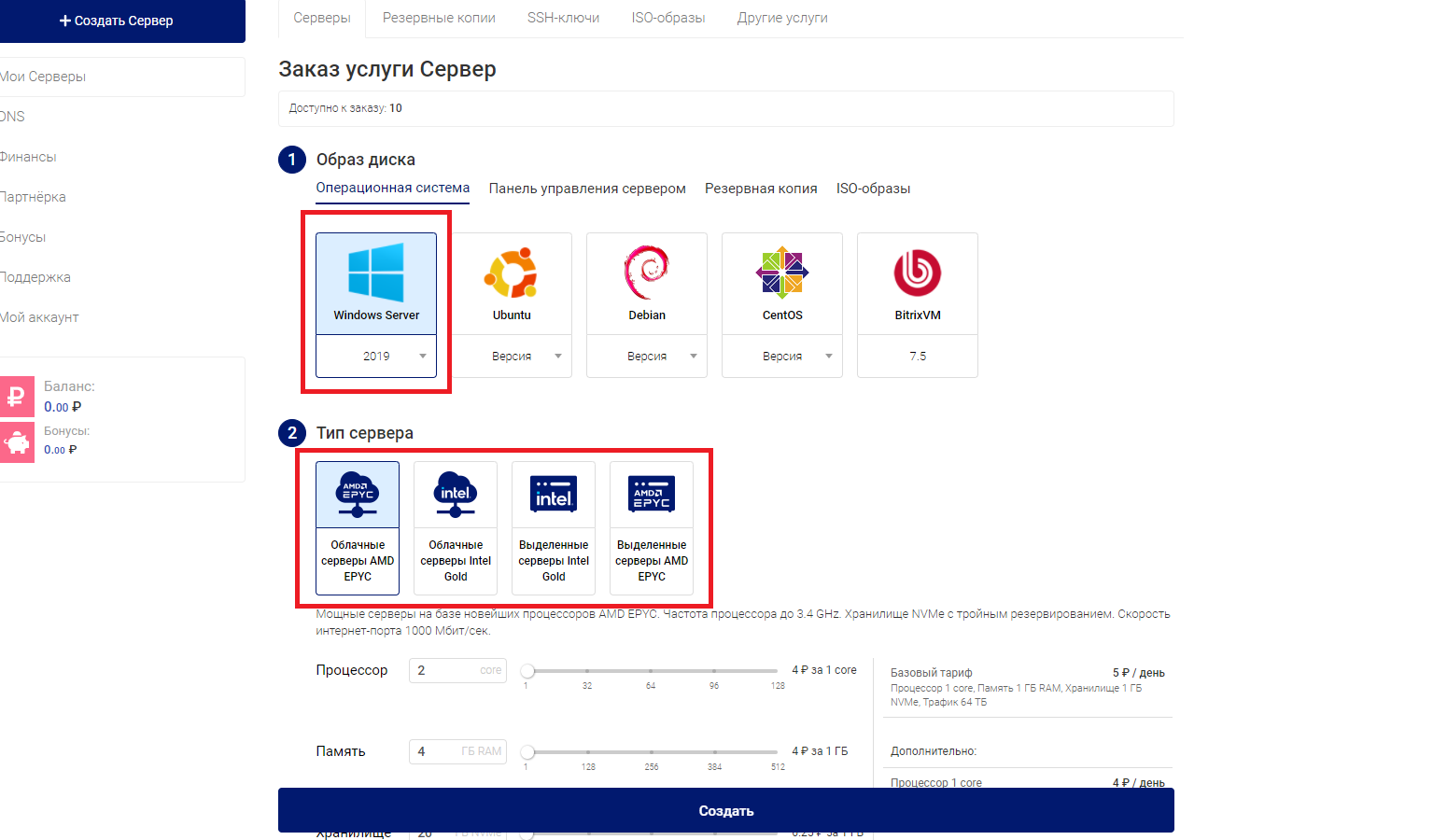Viewport: 1433px width, 840px height.
Task: Click the Дополнительно: label
Action: coord(934,751)
